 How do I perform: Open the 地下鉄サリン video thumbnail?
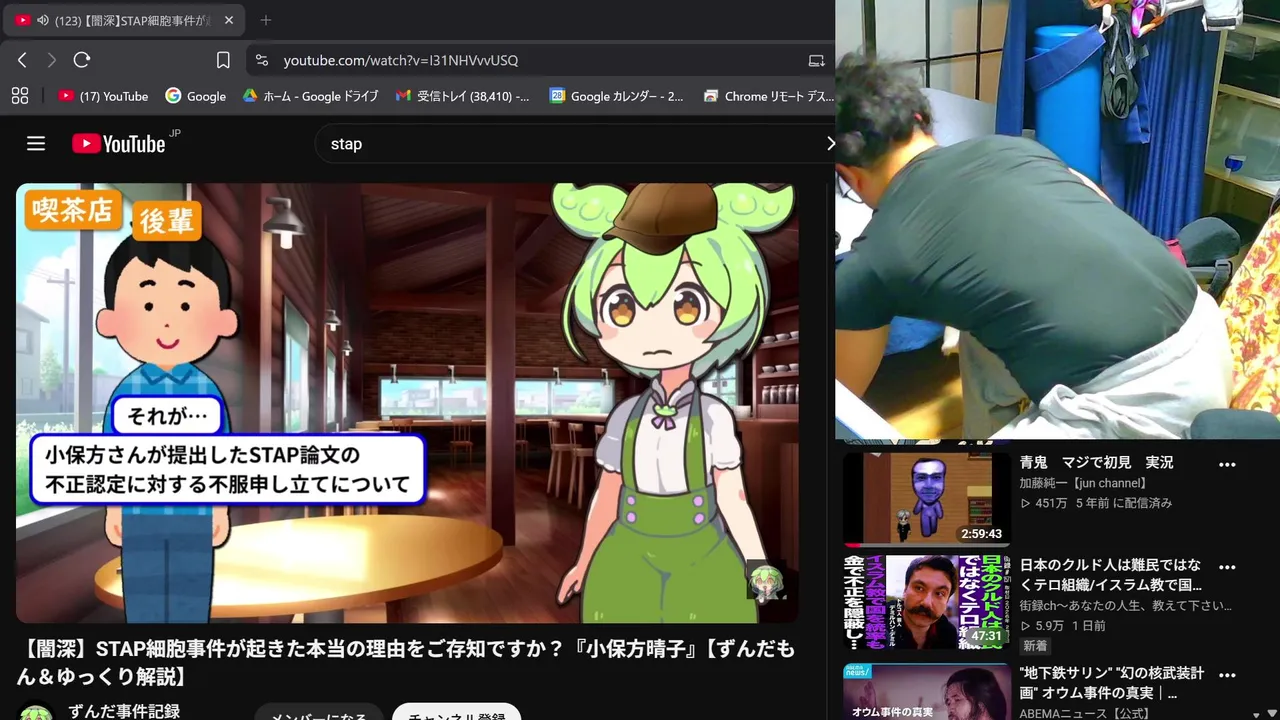(x=927, y=691)
